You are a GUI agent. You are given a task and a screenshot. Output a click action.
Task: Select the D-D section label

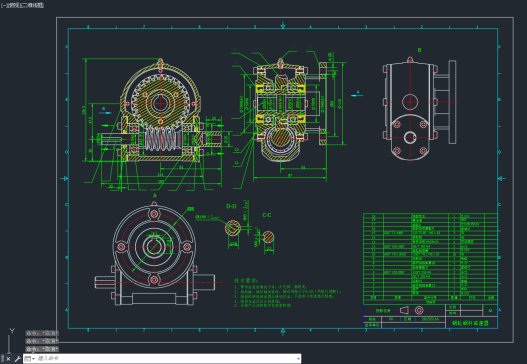coord(231,206)
